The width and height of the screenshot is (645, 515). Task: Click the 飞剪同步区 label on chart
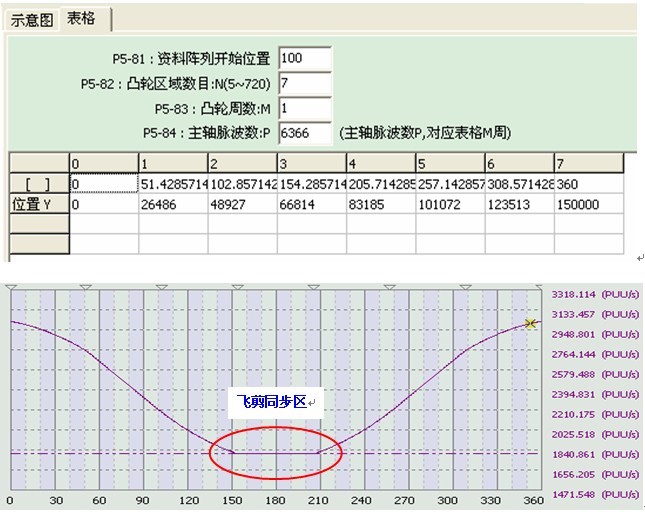click(271, 402)
